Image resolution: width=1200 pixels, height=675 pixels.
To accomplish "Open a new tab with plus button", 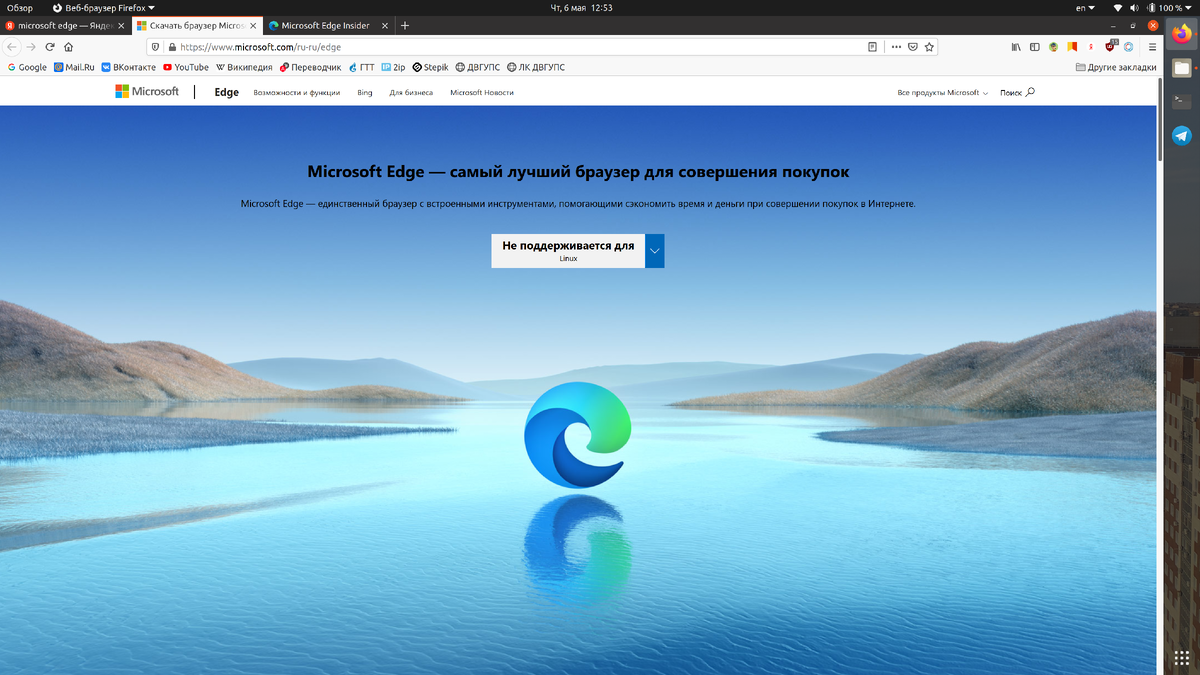I will tap(405, 25).
